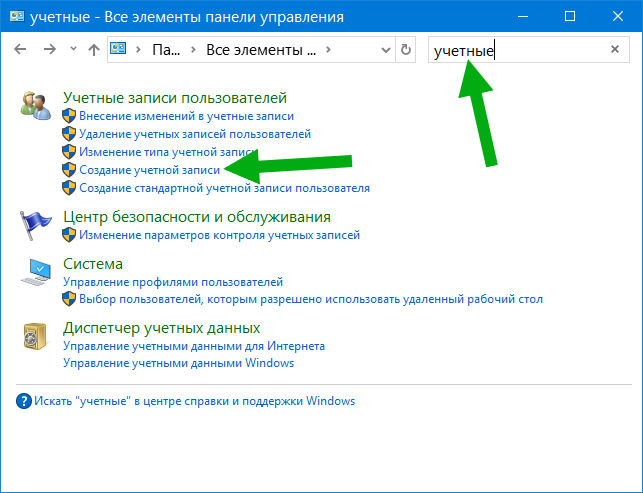643x493 pixels.
Task: Minimize the Control Panel window
Action: coord(523,16)
